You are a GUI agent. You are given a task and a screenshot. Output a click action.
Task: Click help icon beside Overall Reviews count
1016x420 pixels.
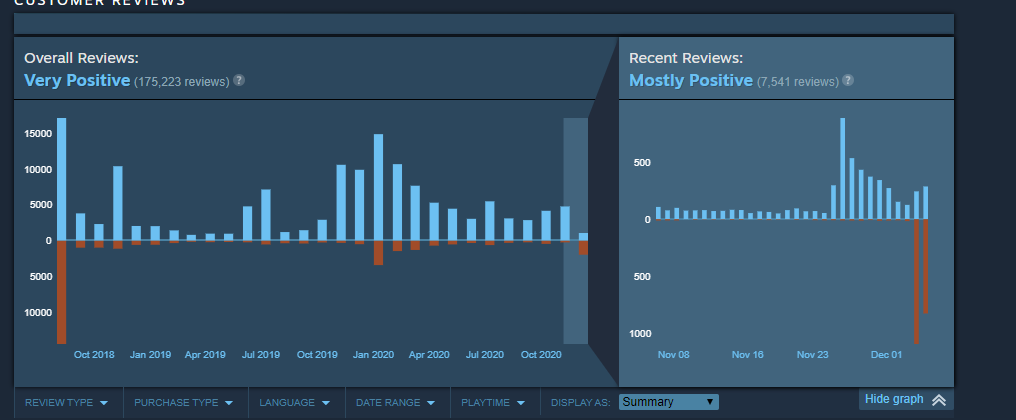coord(239,80)
